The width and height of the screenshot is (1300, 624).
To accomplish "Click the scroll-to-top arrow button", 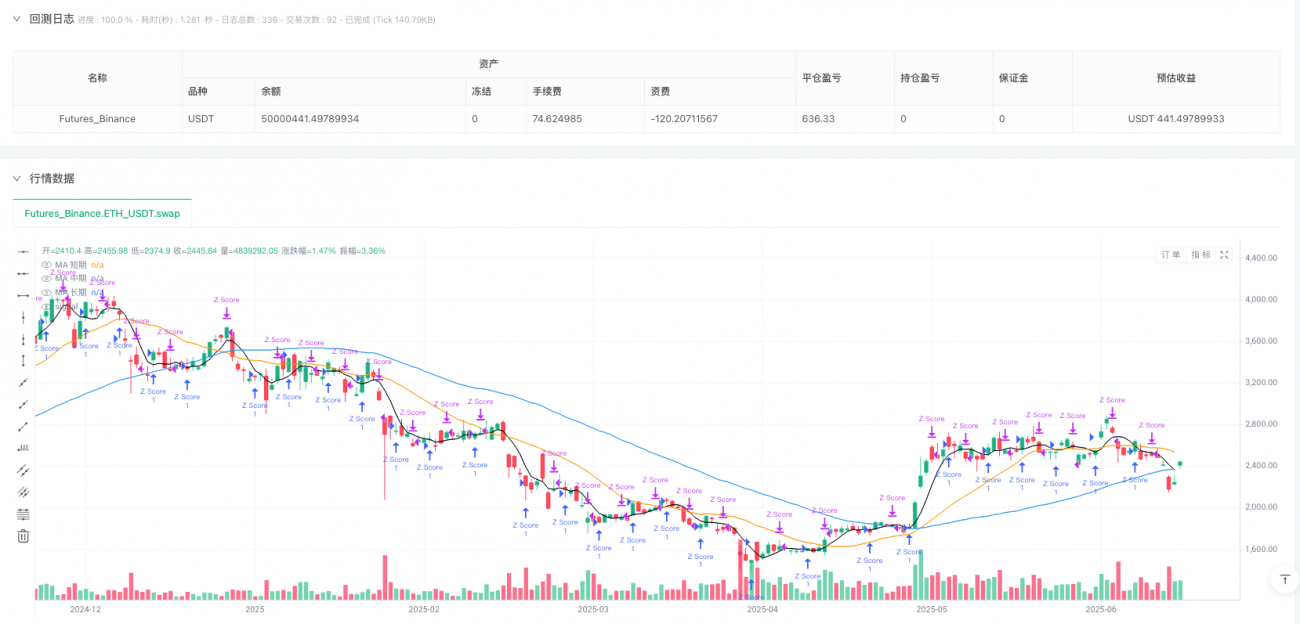I will (x=1284, y=580).
